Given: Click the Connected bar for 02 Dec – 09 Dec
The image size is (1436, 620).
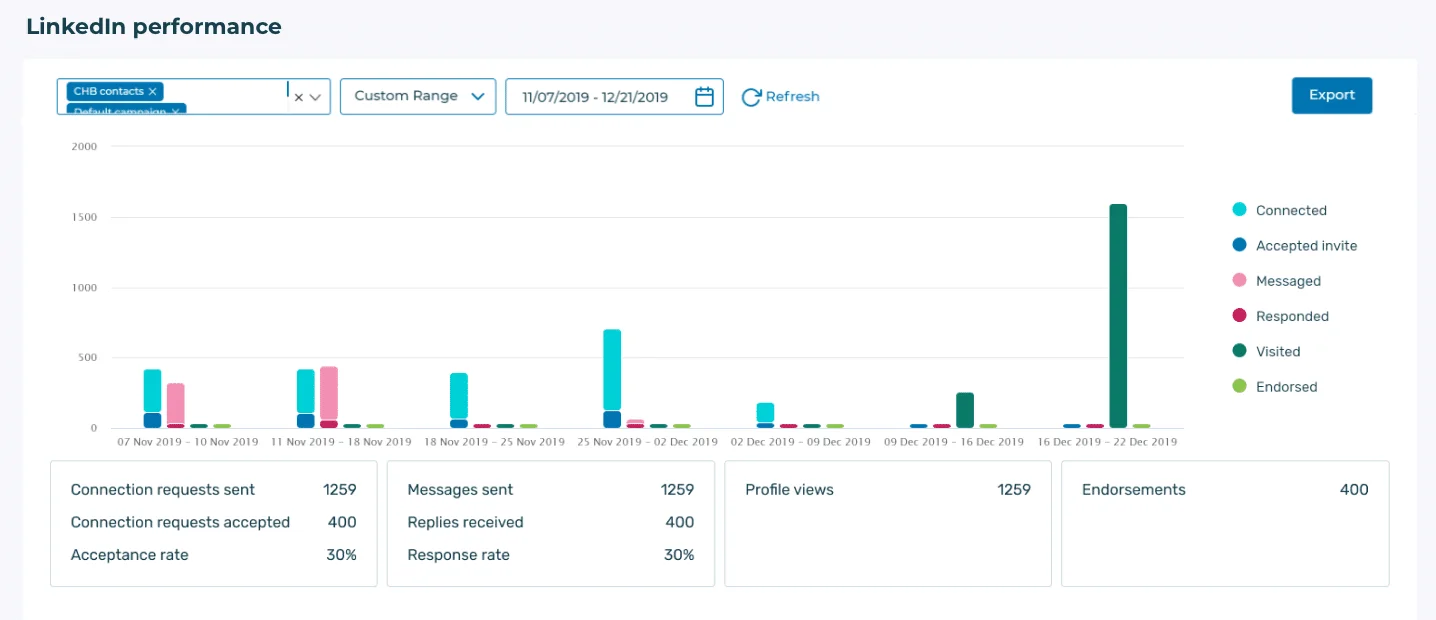Looking at the screenshot, I should point(765,412).
